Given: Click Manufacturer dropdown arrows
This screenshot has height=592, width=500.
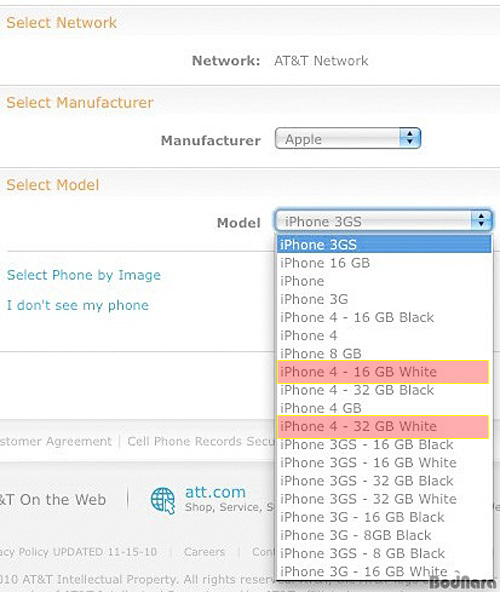Looking at the screenshot, I should [x=410, y=138].
